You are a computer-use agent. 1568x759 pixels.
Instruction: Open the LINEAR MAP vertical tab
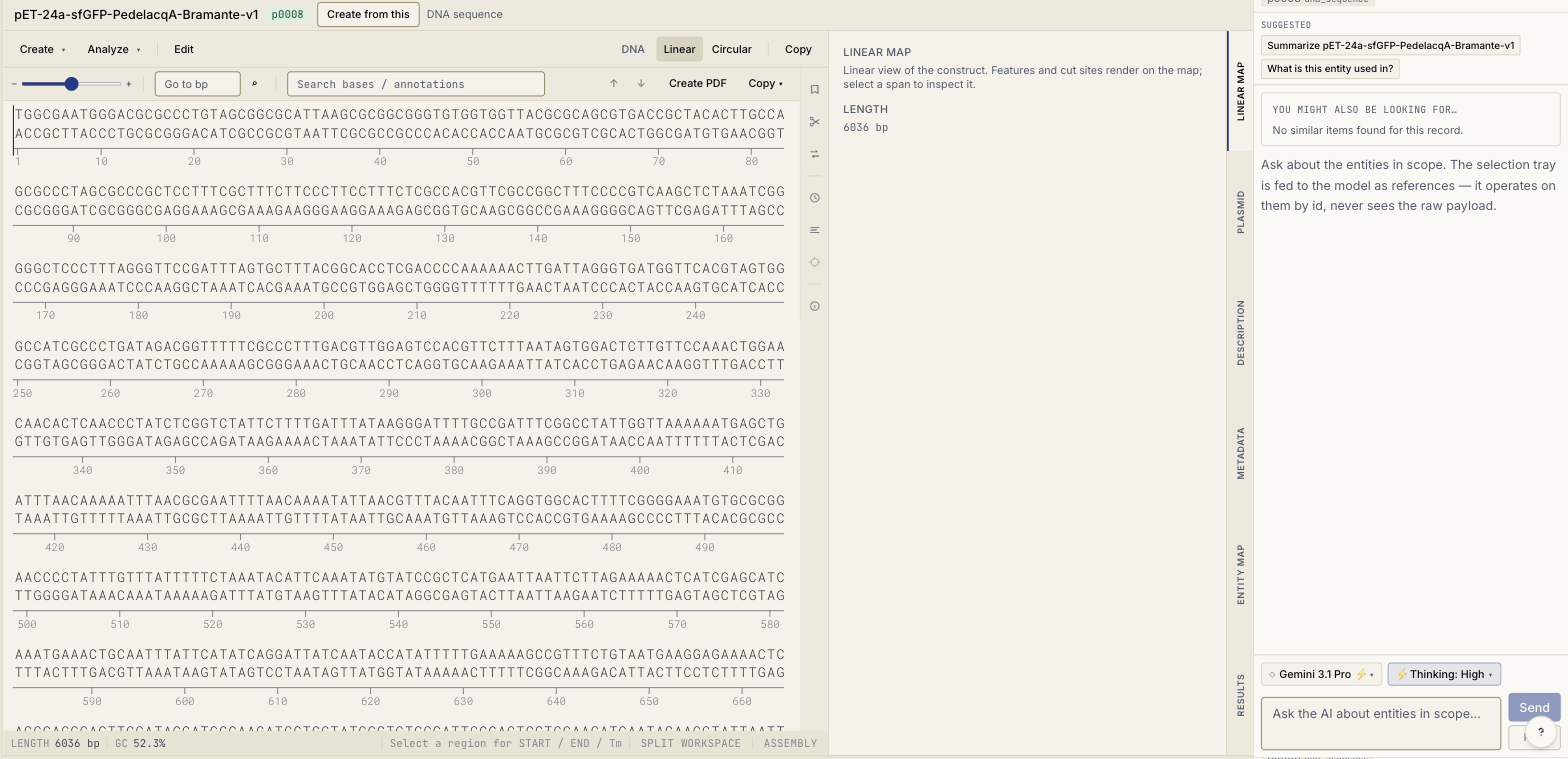tap(1241, 92)
